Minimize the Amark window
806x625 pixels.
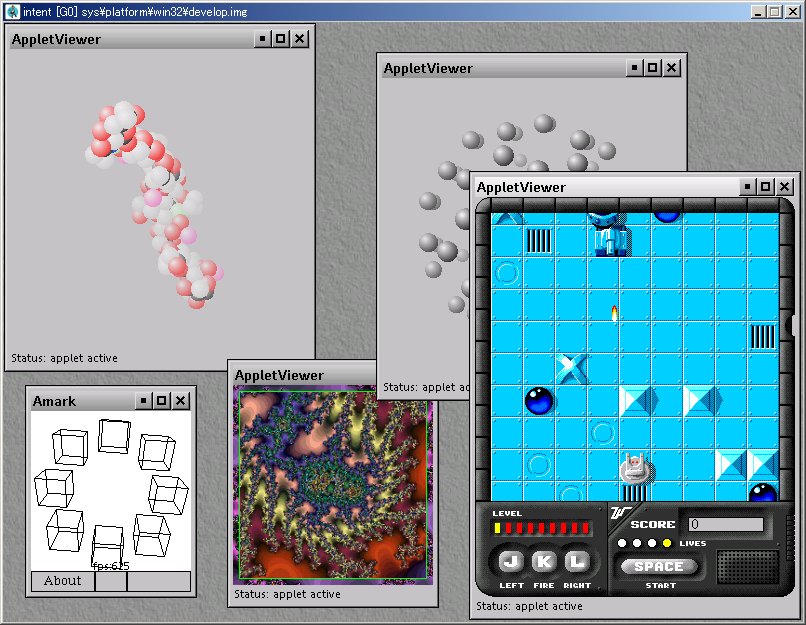(143, 400)
